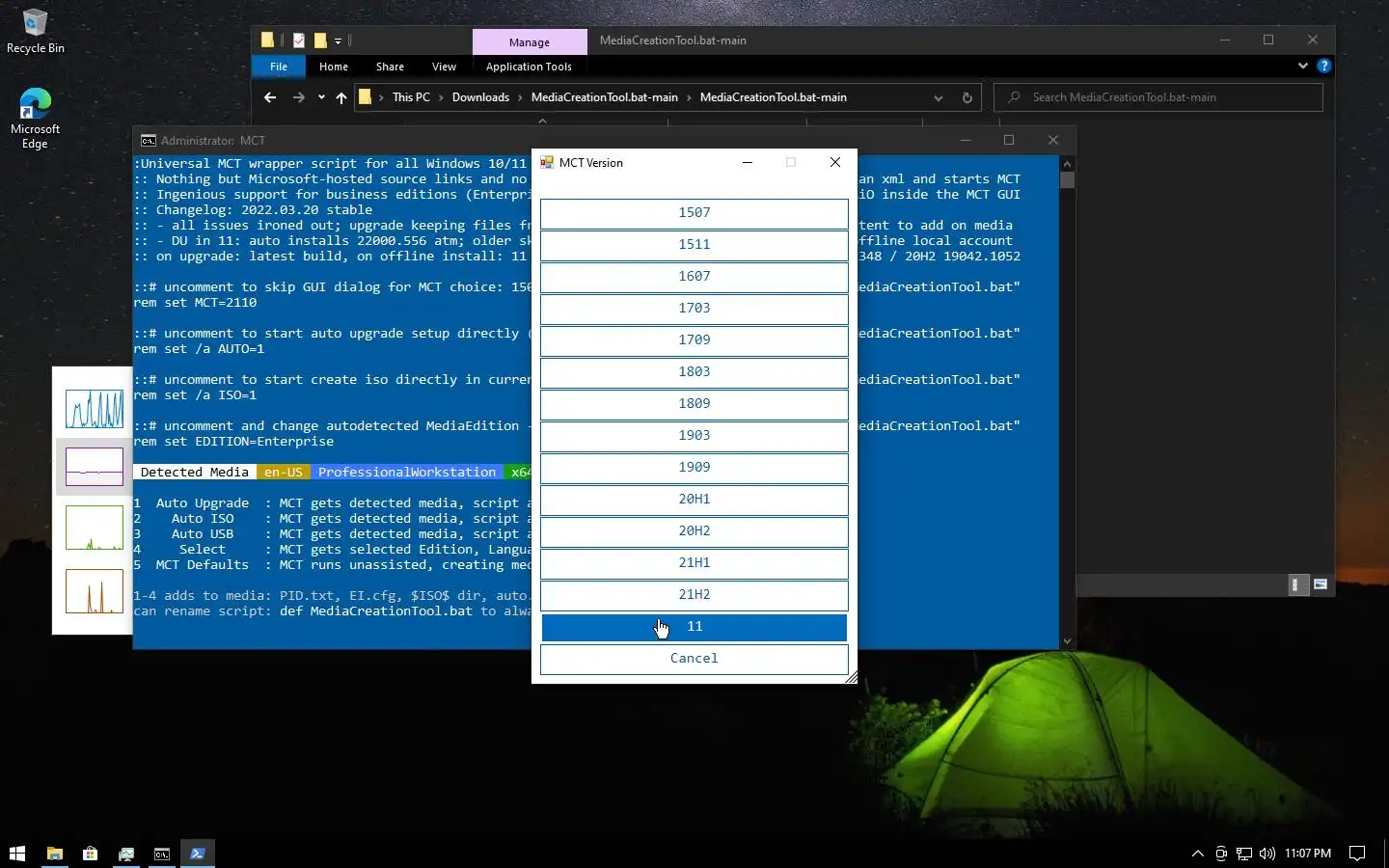Image resolution: width=1389 pixels, height=868 pixels.
Task: Open the volume tray icon
Action: [1267, 854]
